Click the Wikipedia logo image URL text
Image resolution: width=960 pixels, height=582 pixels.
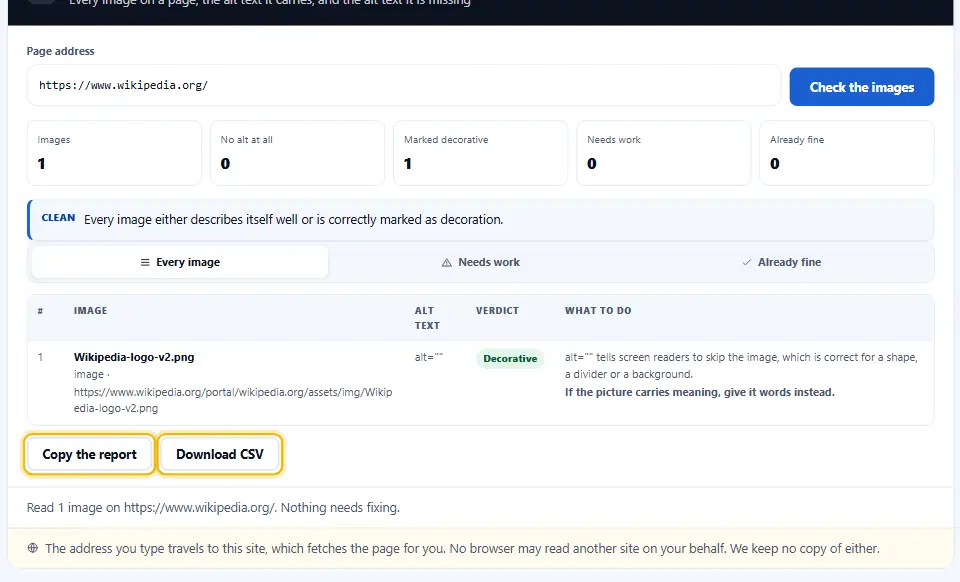tap(233, 400)
